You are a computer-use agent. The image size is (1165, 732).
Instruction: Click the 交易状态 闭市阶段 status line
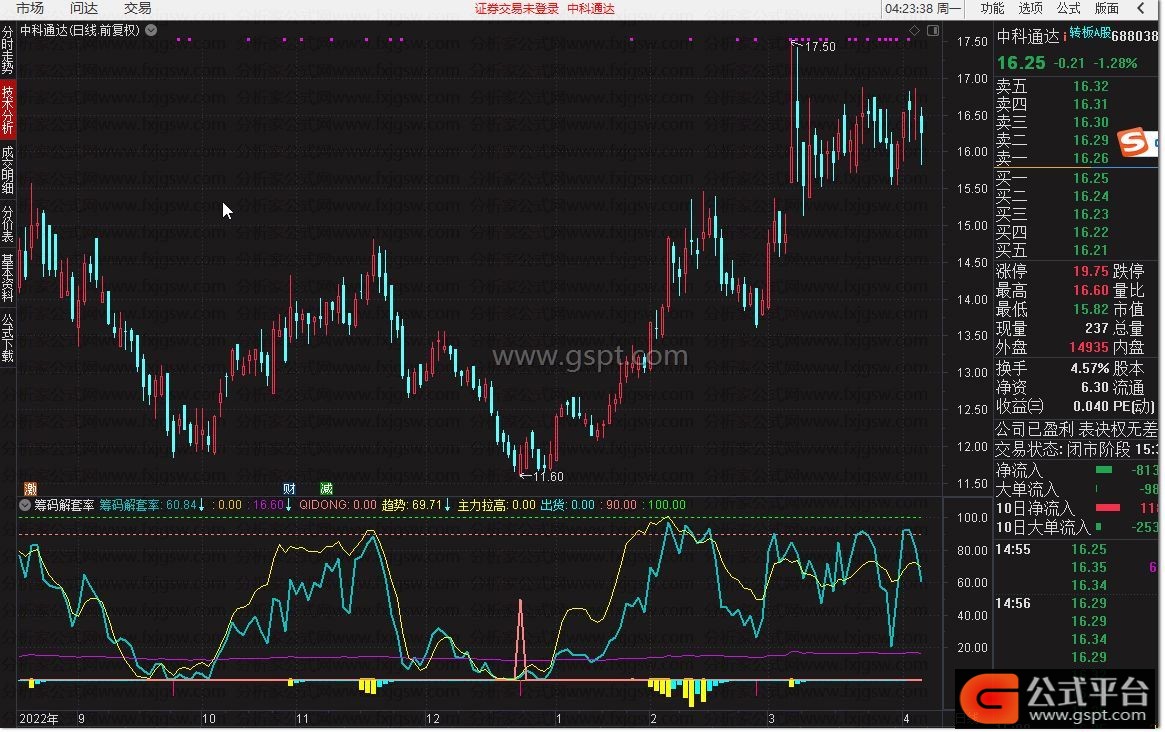pyautogui.click(x=1076, y=450)
